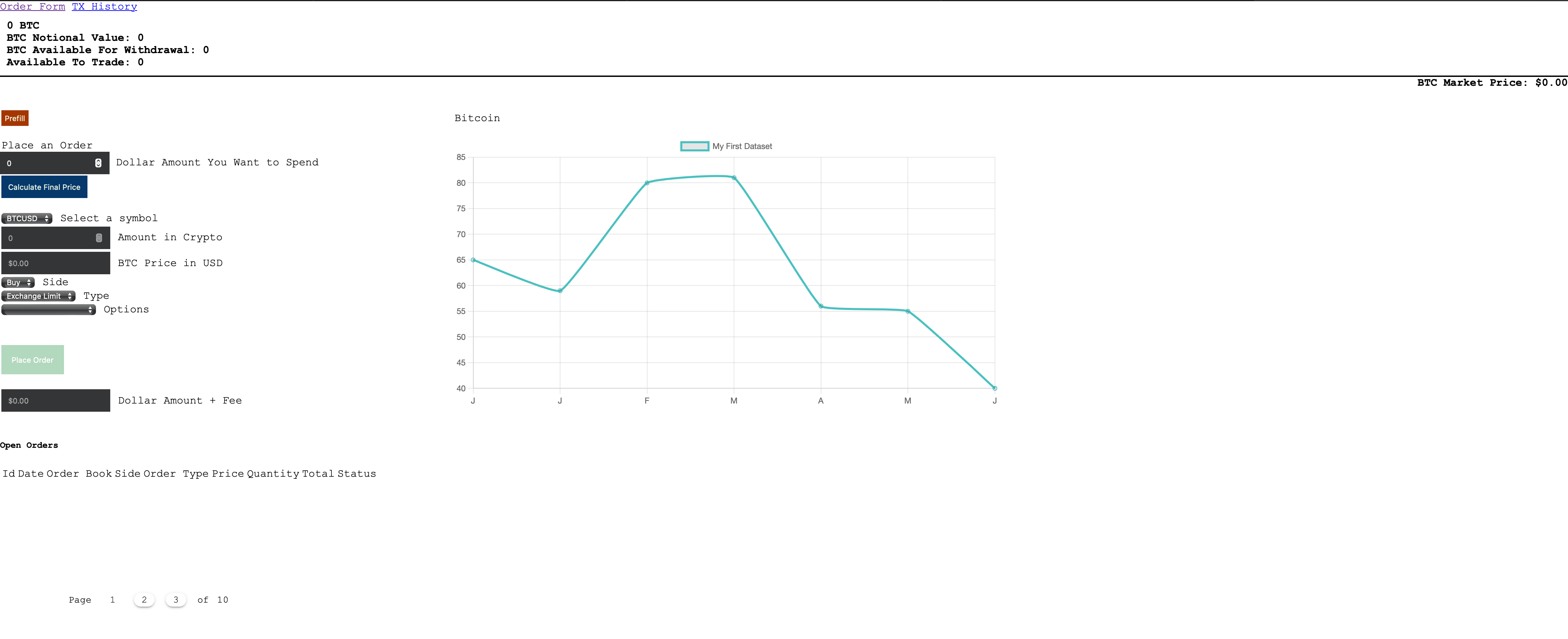Click the green Place Order button

[32, 360]
